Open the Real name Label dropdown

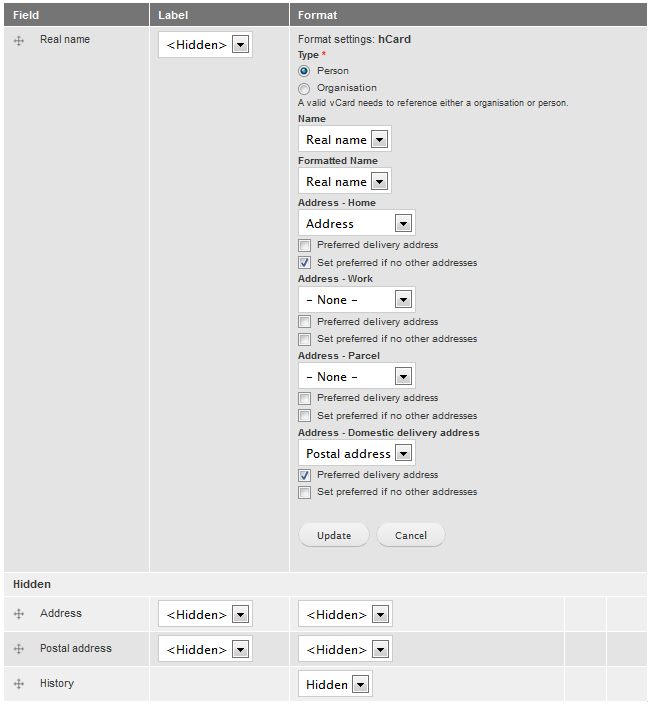tap(205, 45)
